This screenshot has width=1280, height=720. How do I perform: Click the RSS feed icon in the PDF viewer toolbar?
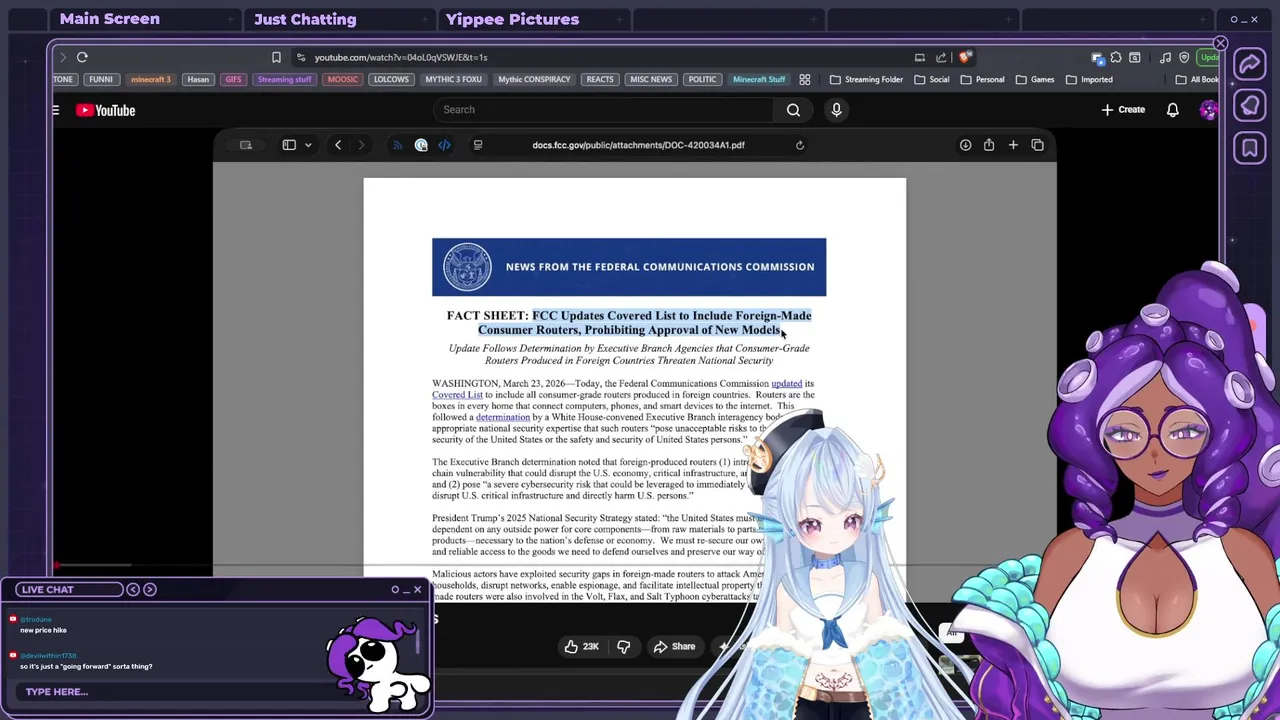pos(397,145)
